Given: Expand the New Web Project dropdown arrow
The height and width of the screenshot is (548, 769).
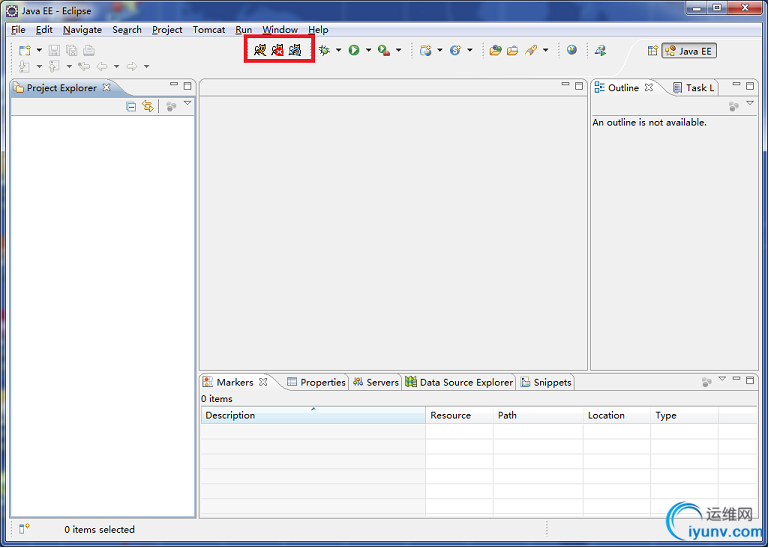Looking at the screenshot, I should pyautogui.click(x=439, y=50).
